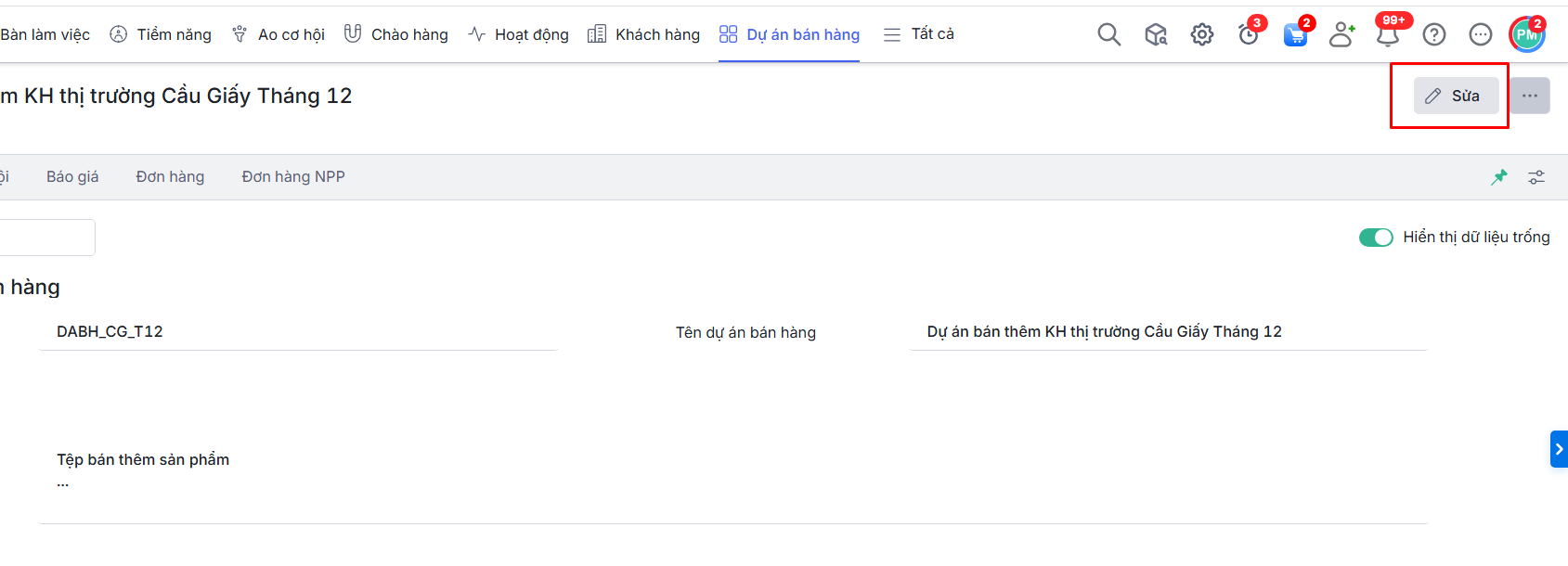Open the Tất cả menu
The image size is (1568, 566).
tap(919, 34)
